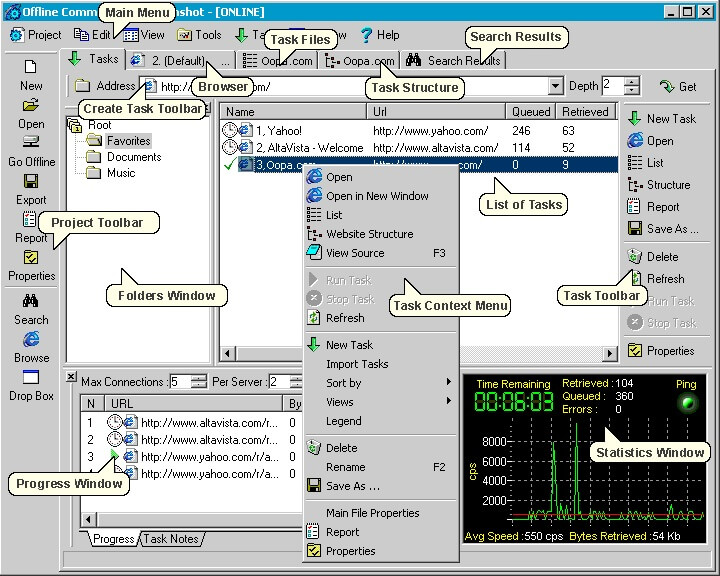Click the Search binoculars icon in sidebar
The height and width of the screenshot is (576, 720).
point(31,301)
